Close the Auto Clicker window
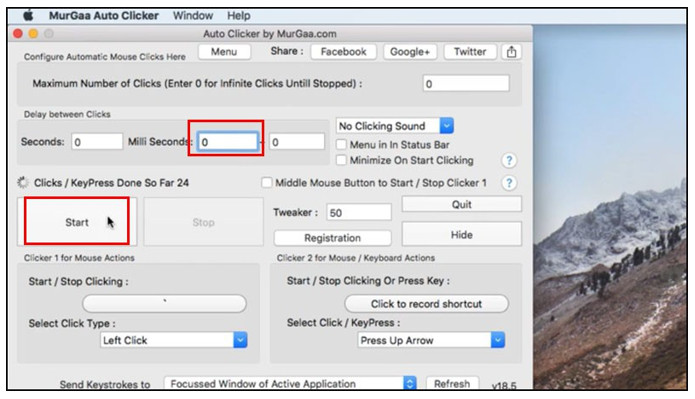 click(18, 34)
